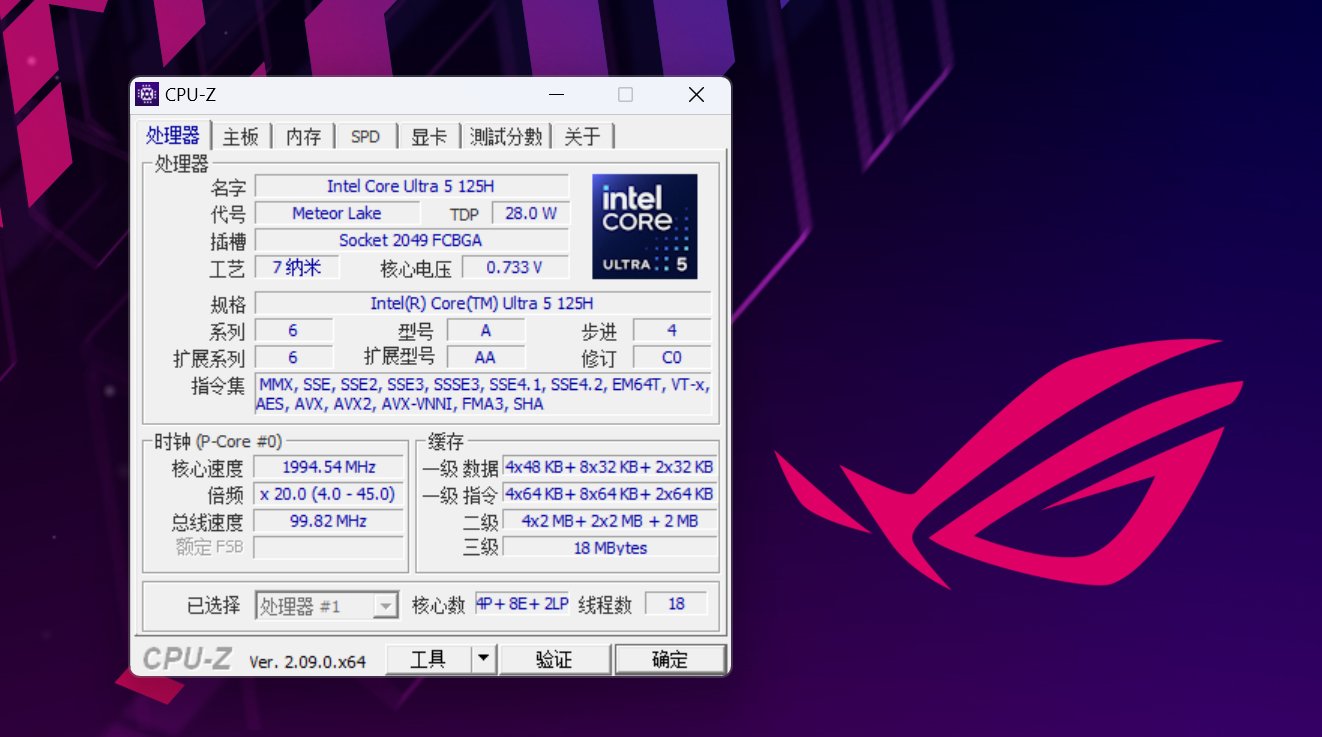Click the spec value Intel(R) Core(TM) Ultra 5 125H
Image resolution: width=1322 pixels, height=737 pixels.
(482, 303)
